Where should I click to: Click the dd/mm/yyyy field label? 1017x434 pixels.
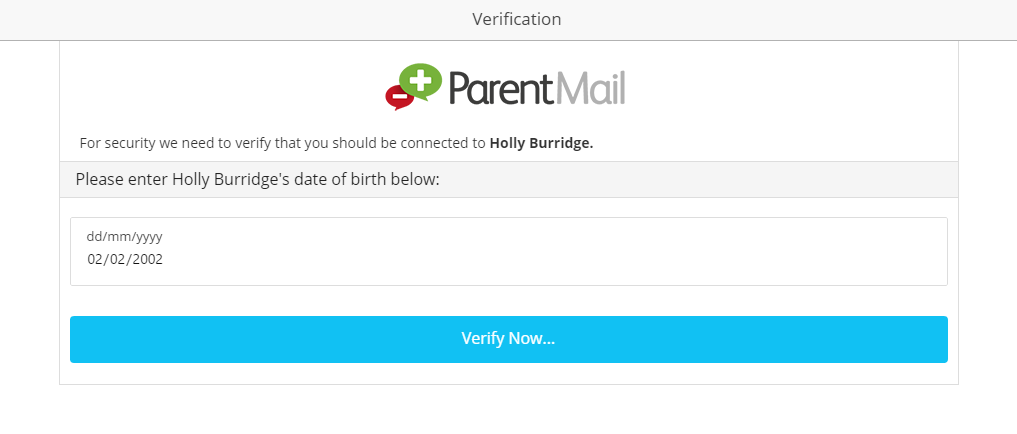pos(124,237)
